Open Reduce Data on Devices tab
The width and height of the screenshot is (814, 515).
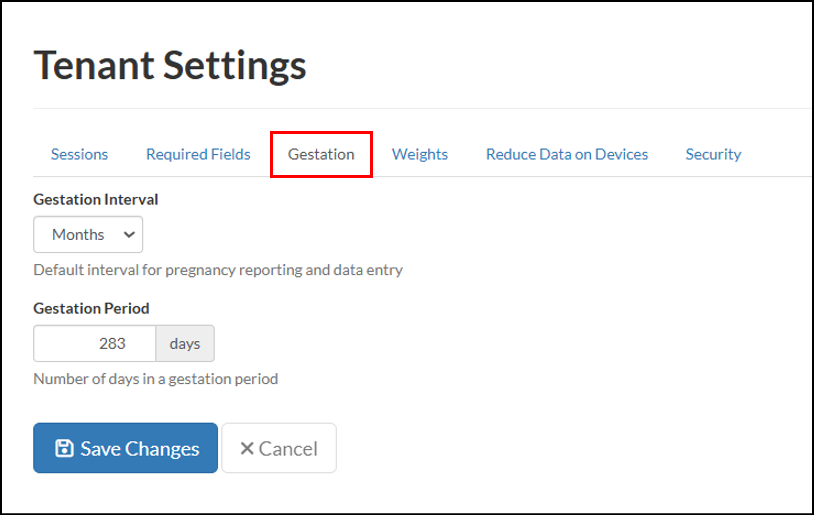point(567,154)
